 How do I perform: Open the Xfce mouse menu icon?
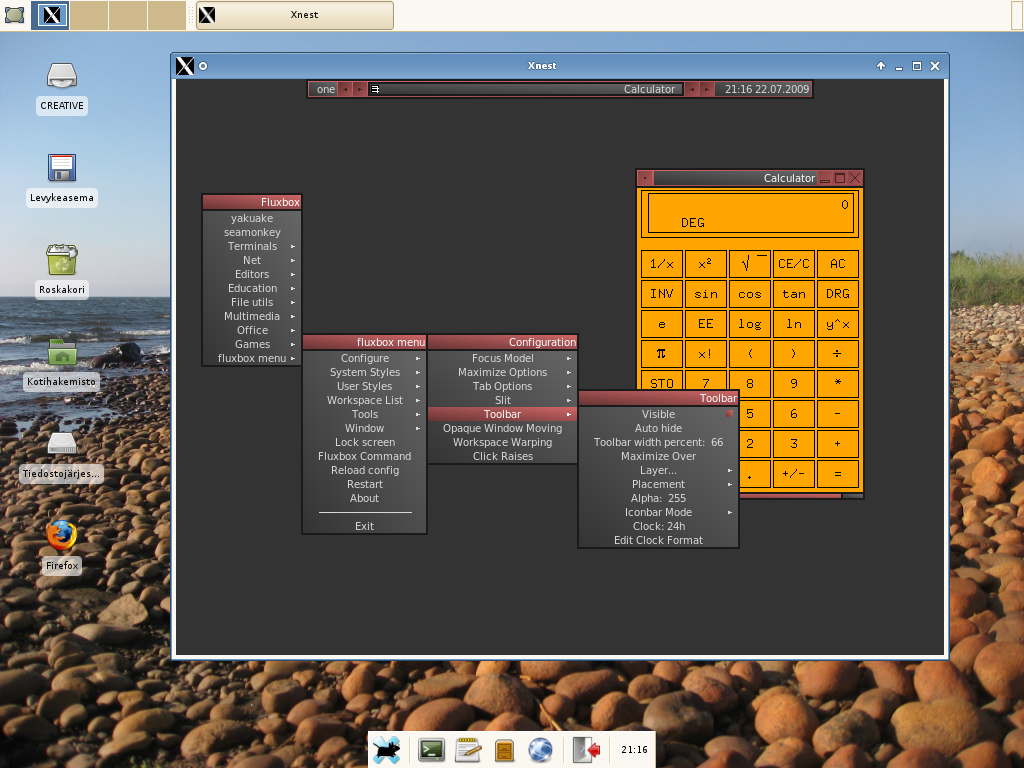(x=388, y=749)
